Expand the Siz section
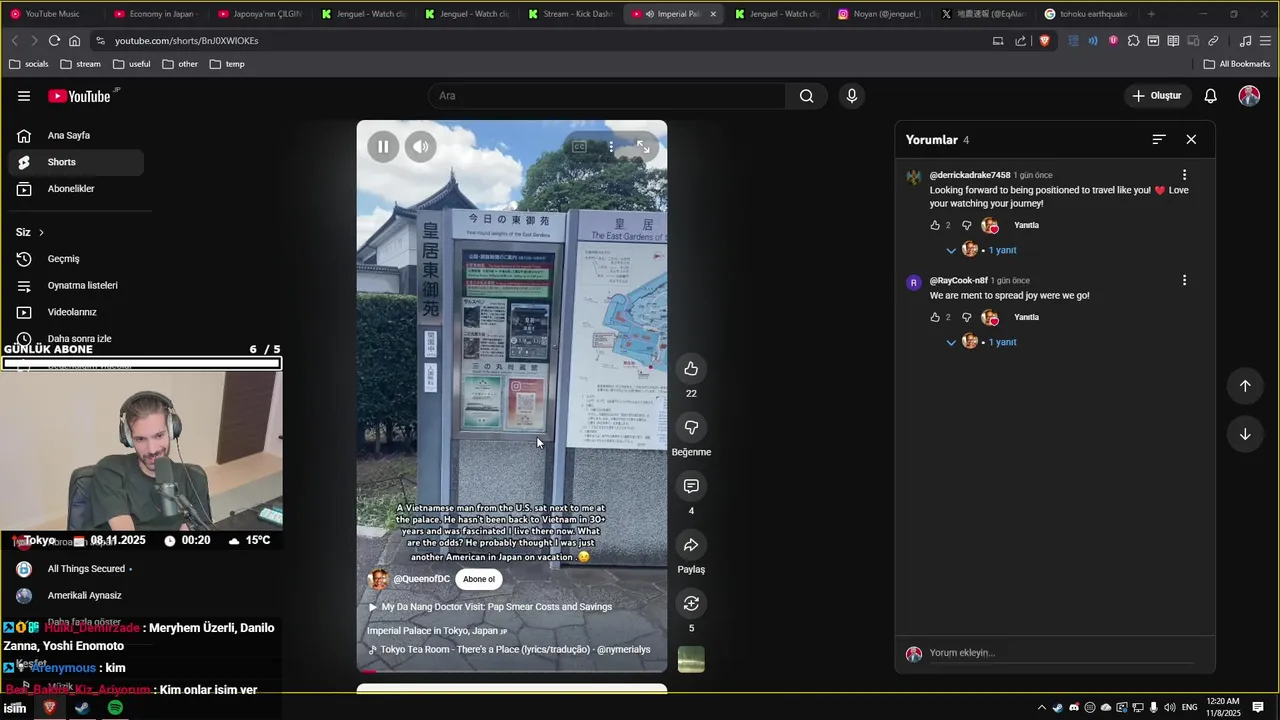1280x720 pixels. (x=30, y=232)
